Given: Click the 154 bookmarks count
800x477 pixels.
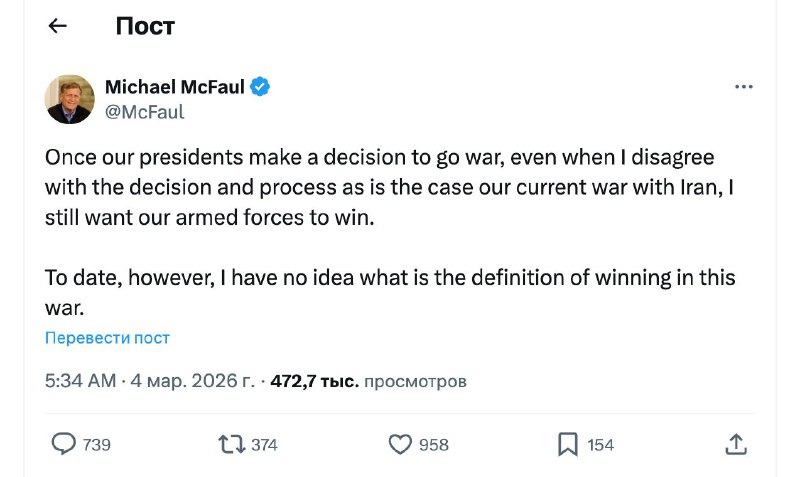Looking at the screenshot, I should (x=600, y=444).
